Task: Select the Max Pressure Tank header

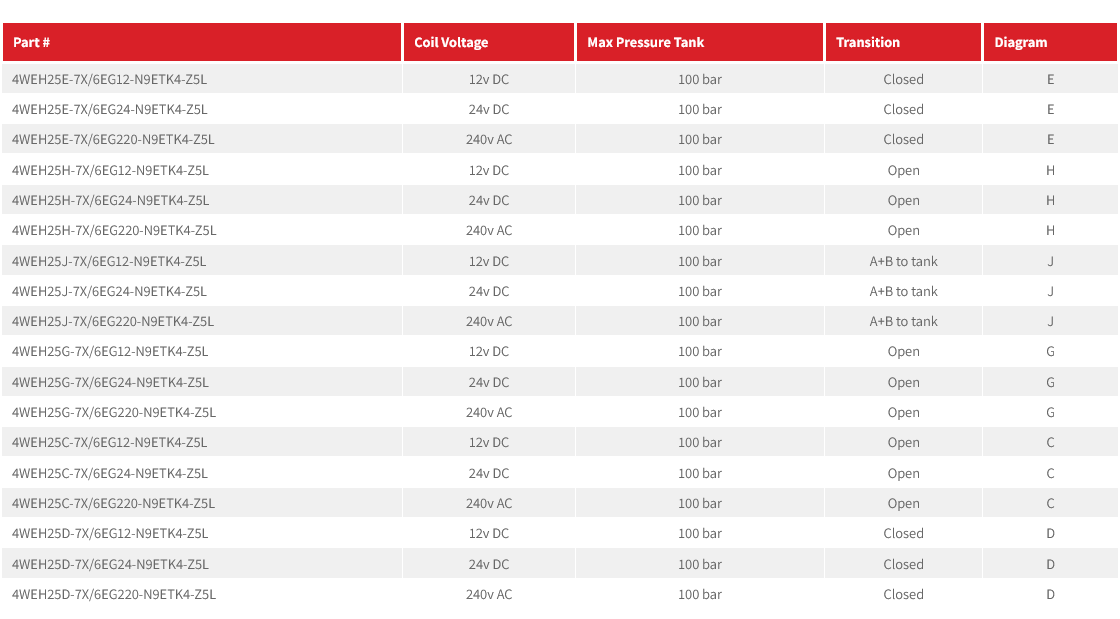Action: (645, 42)
